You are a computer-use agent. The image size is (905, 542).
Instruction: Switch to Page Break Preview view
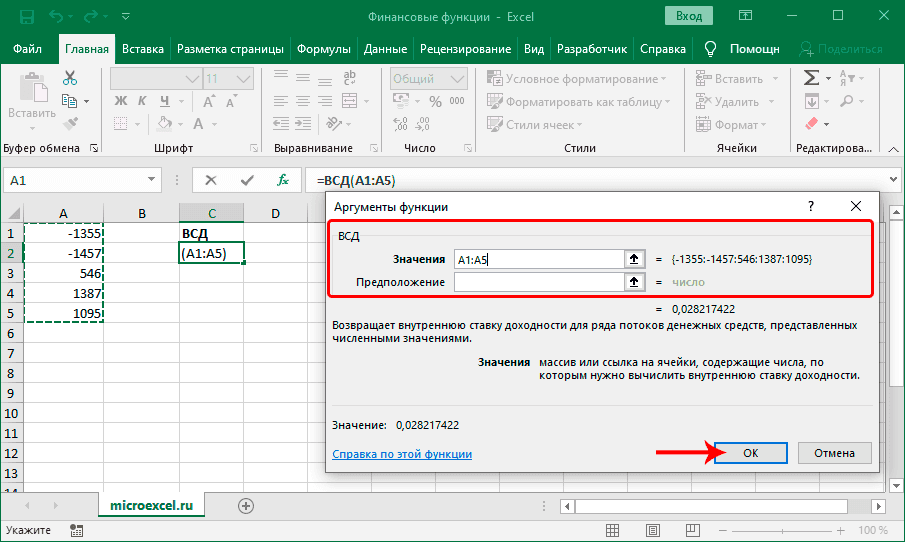point(693,530)
